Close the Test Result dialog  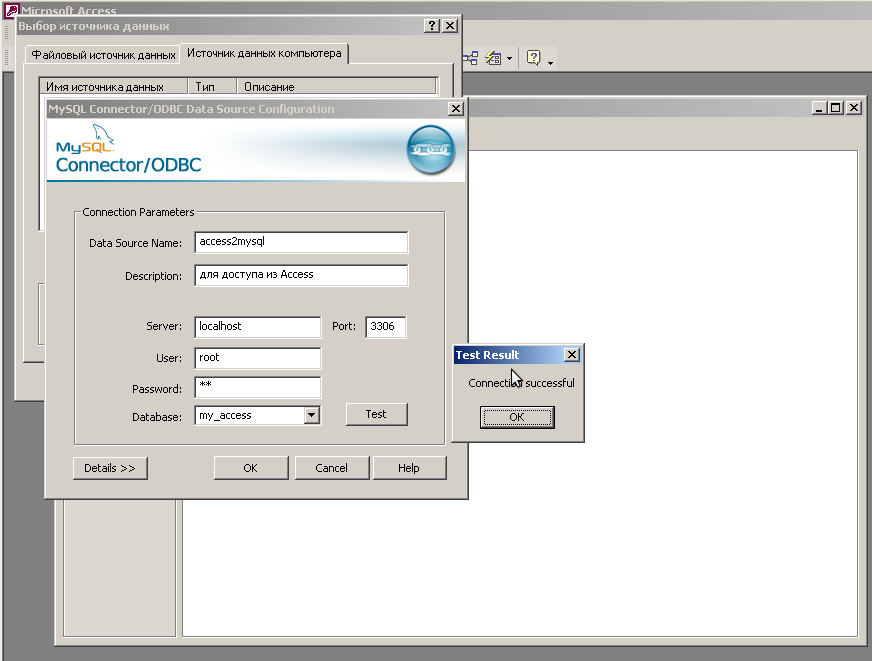tap(572, 355)
